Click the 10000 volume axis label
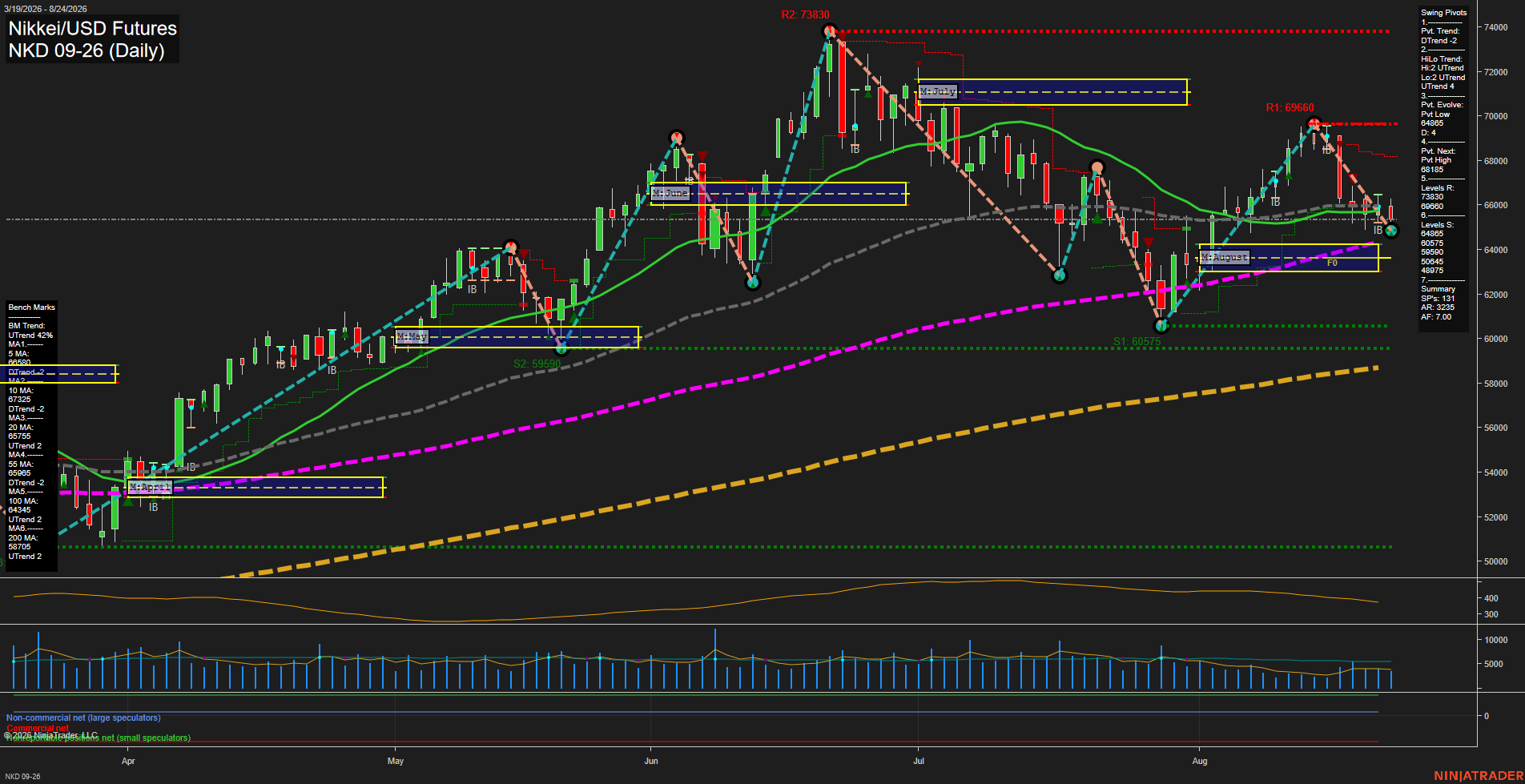This screenshot has width=1525, height=784. click(1495, 640)
